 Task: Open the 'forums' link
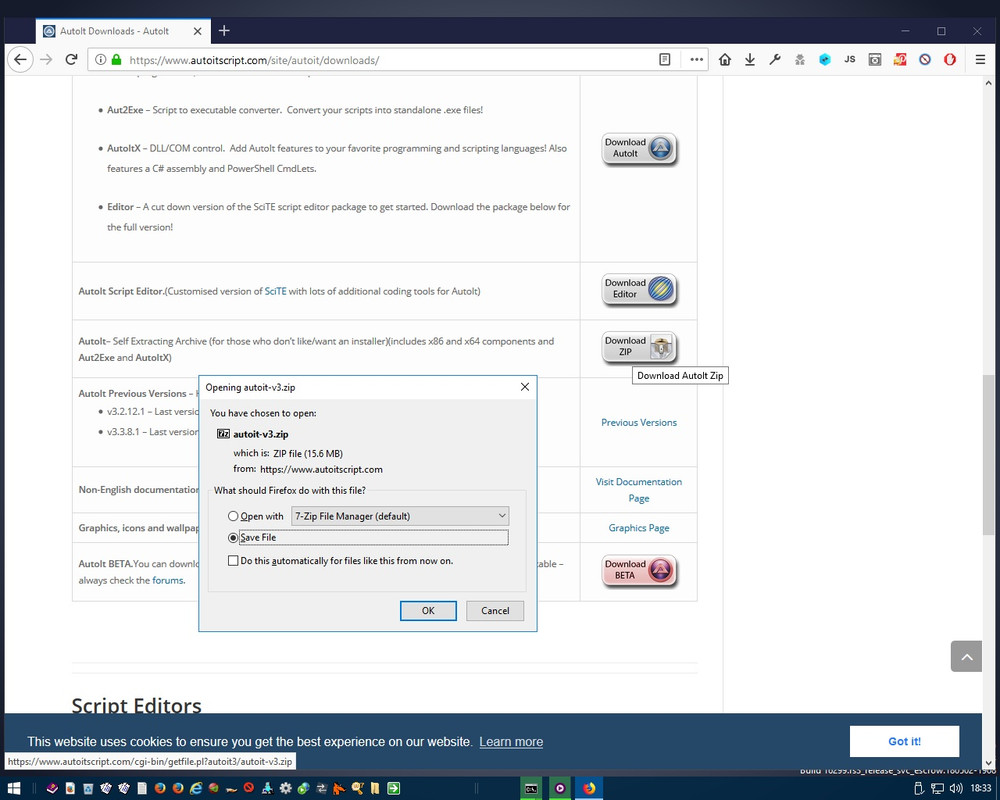point(168,580)
